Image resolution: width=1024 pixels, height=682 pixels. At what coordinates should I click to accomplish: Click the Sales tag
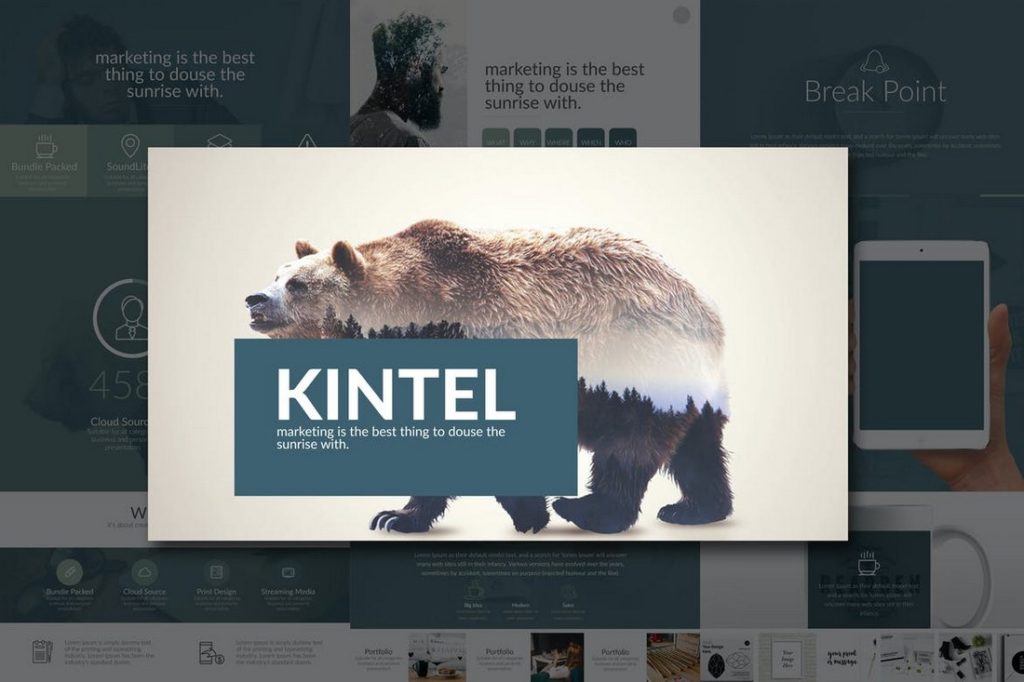pos(567,605)
